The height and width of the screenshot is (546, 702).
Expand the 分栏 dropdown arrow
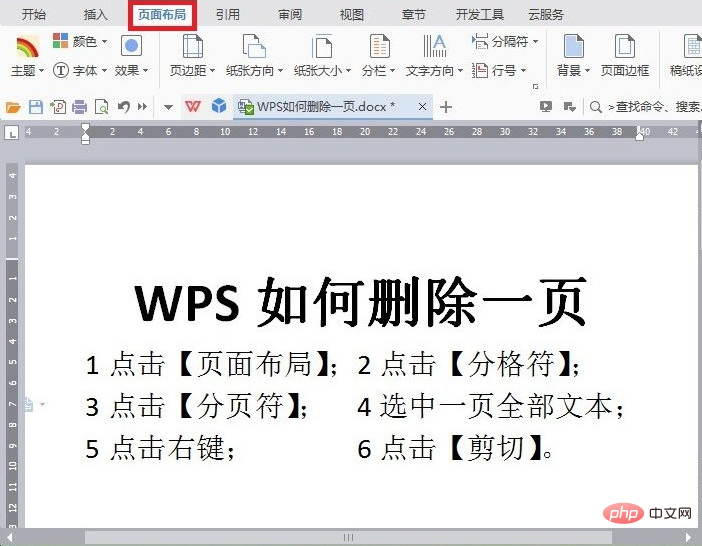click(392, 71)
